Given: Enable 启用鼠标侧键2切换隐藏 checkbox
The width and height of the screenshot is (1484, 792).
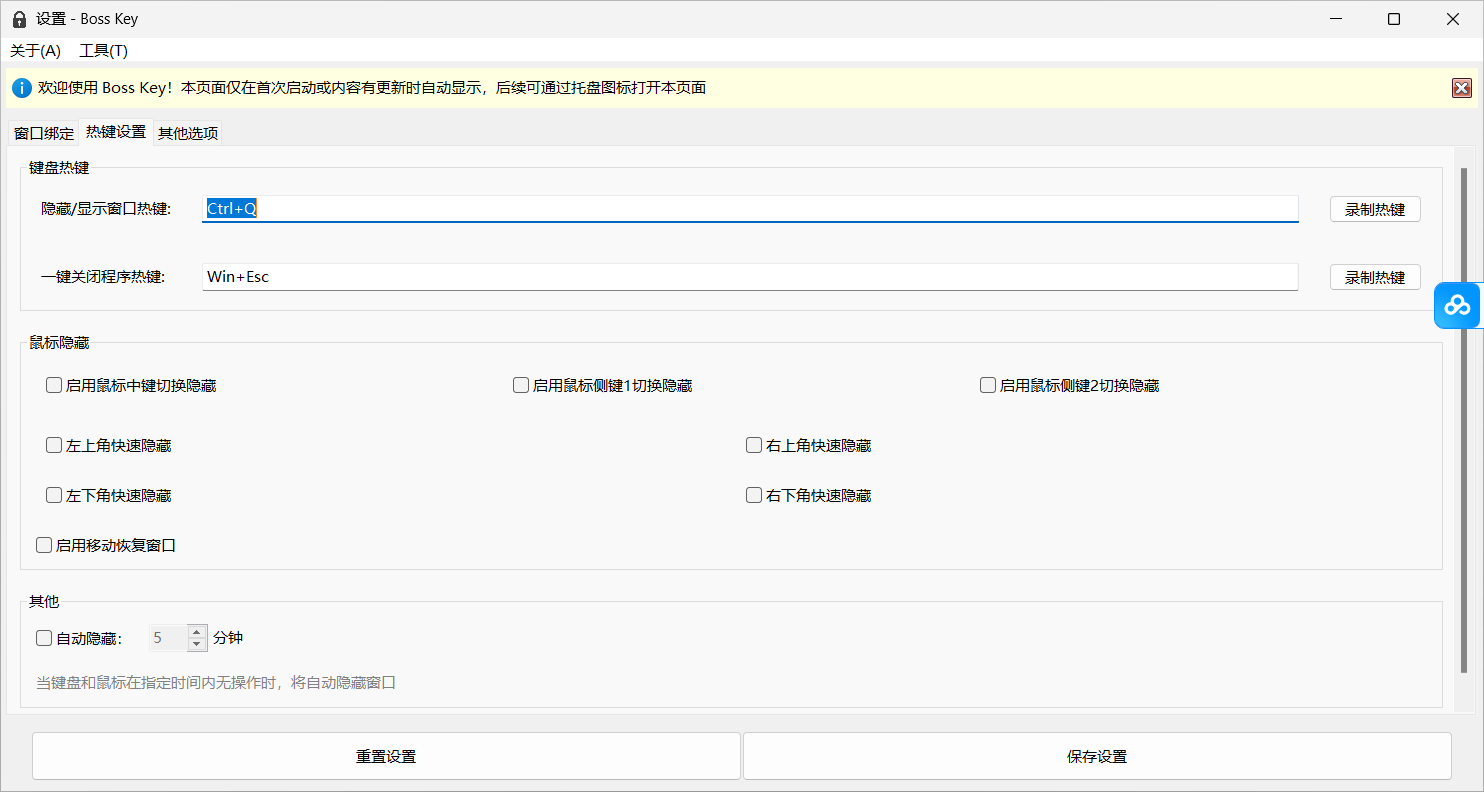Looking at the screenshot, I should [988, 385].
